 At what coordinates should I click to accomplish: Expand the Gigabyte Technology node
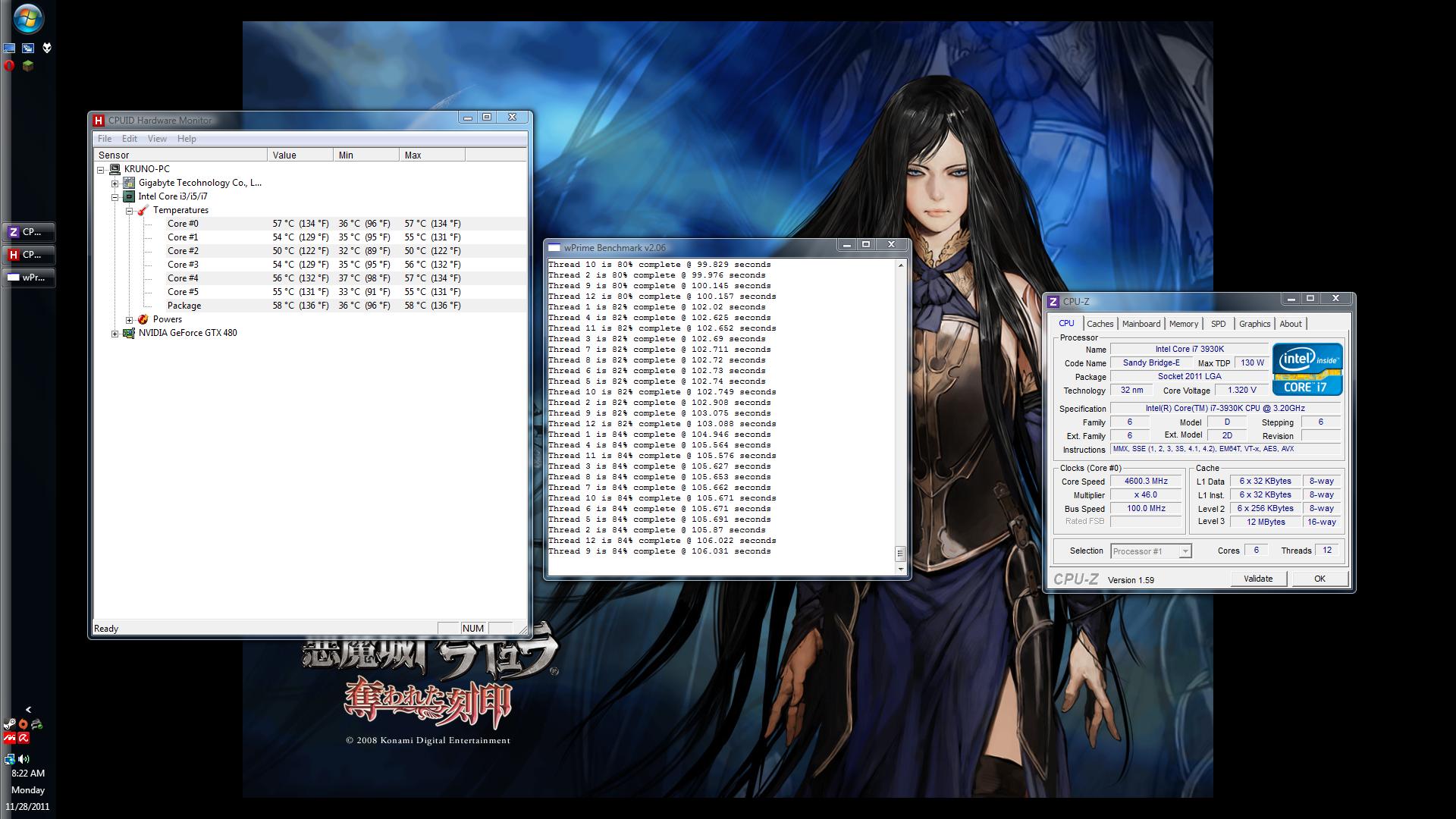(115, 184)
